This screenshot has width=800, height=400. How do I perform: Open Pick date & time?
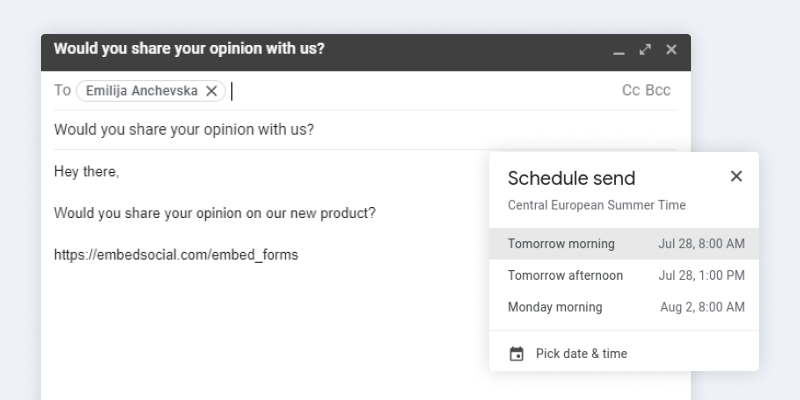coord(581,353)
